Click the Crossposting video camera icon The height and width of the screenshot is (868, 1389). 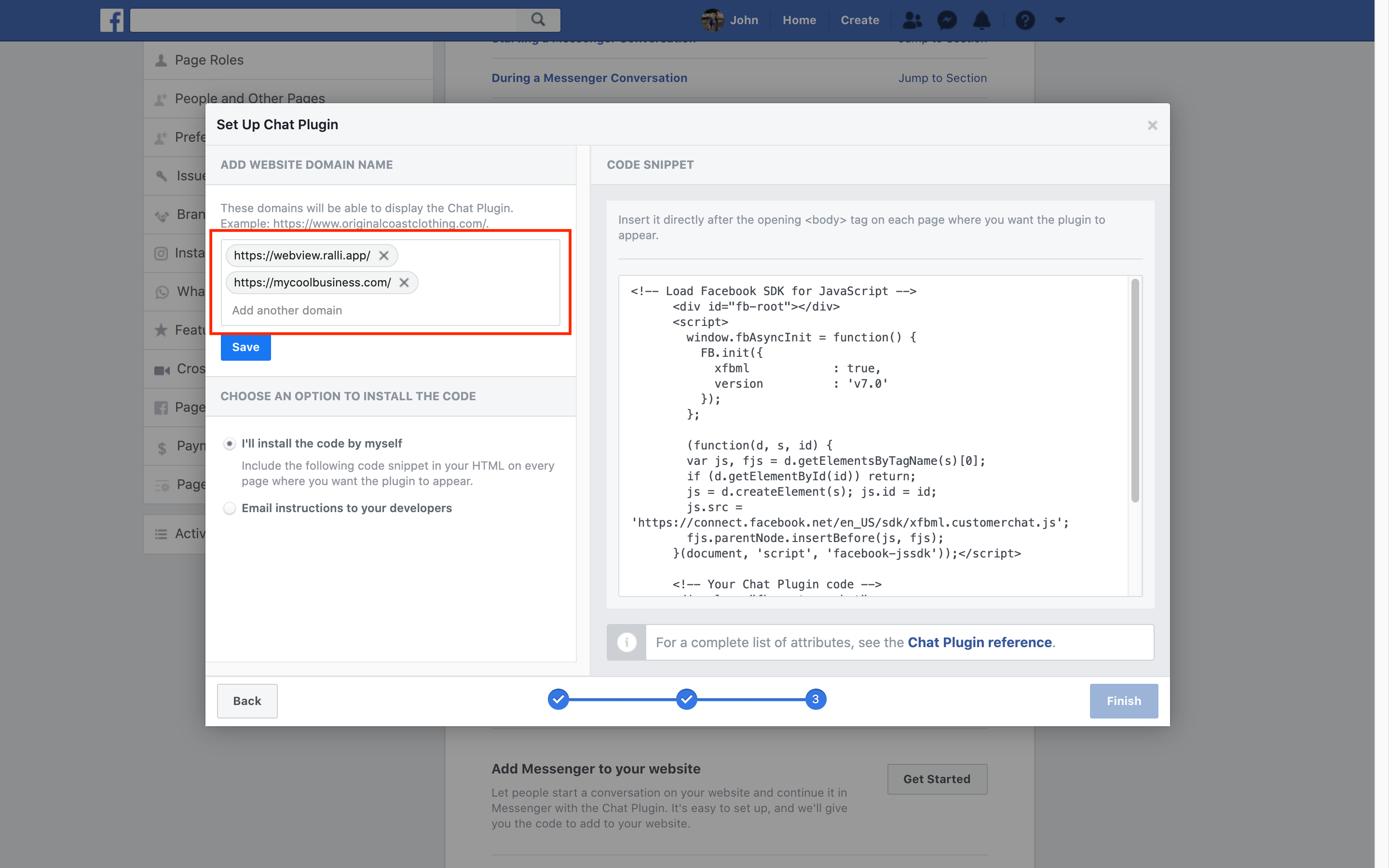[162, 370]
